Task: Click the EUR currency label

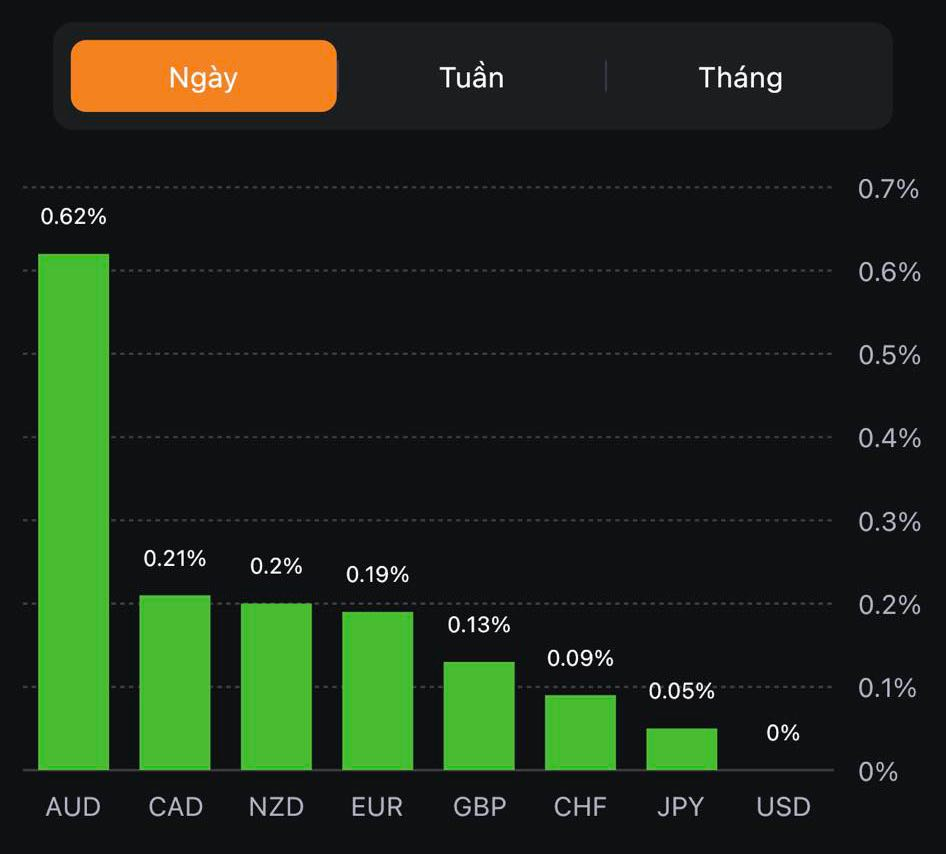Action: point(377,807)
